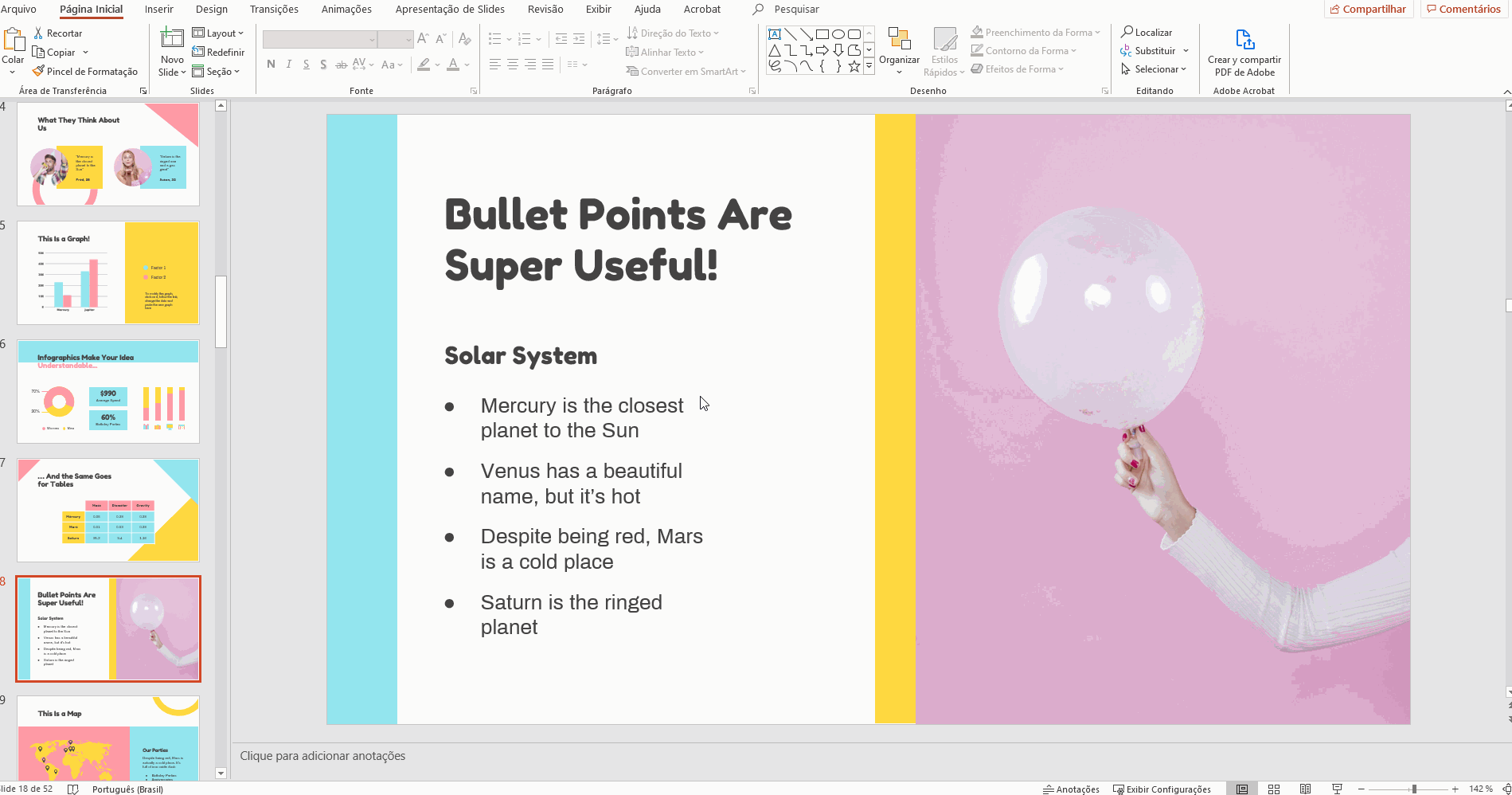
Task: Click Substituir in Editando group
Action: (x=1155, y=50)
